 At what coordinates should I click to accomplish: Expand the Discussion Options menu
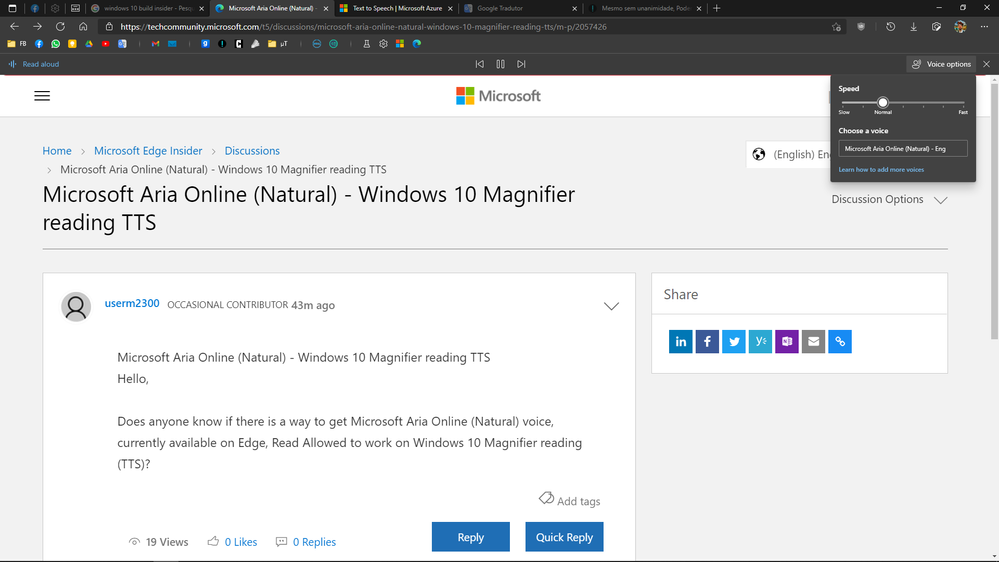pos(889,199)
